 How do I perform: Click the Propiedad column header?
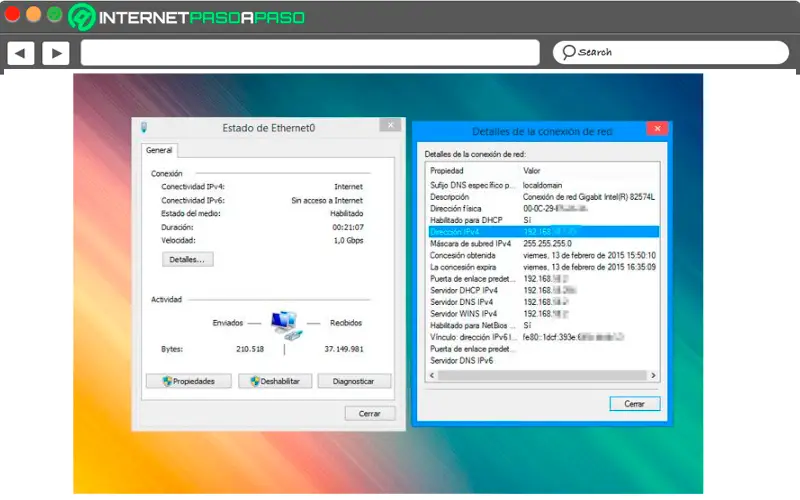[447, 170]
